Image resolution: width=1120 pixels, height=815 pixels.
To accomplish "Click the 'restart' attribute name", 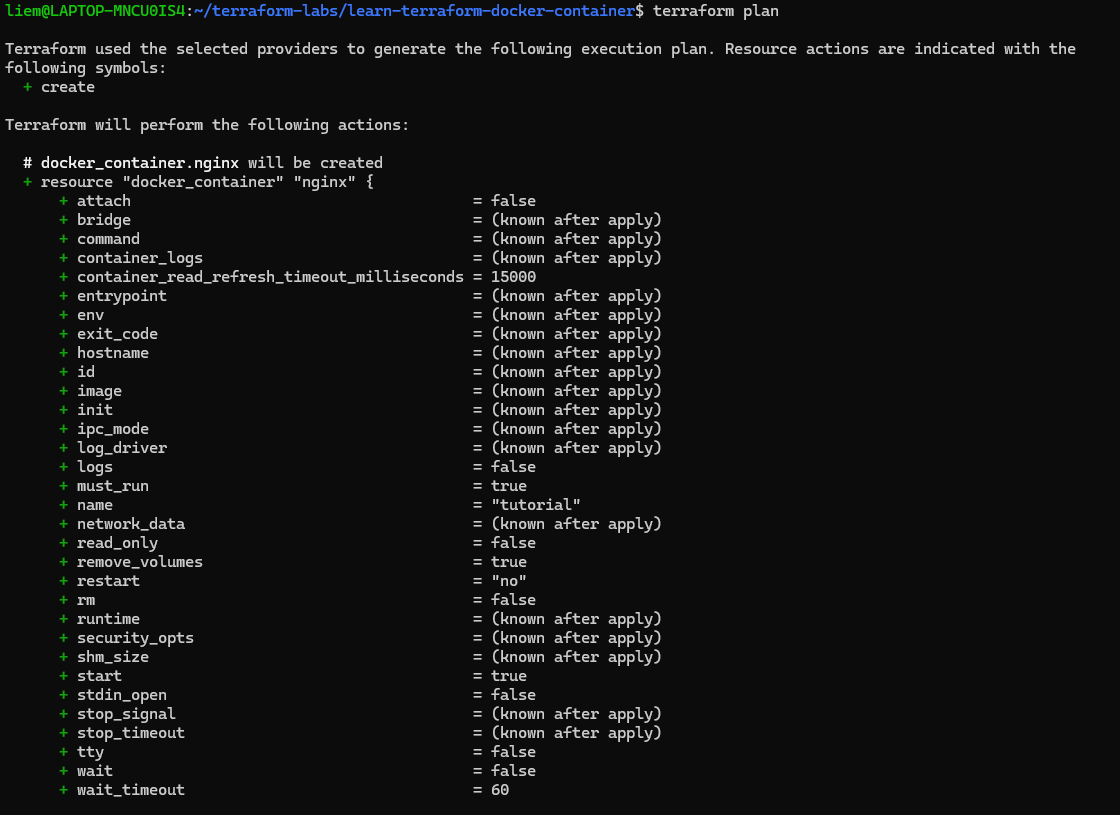I will pyautogui.click(x=109, y=581).
